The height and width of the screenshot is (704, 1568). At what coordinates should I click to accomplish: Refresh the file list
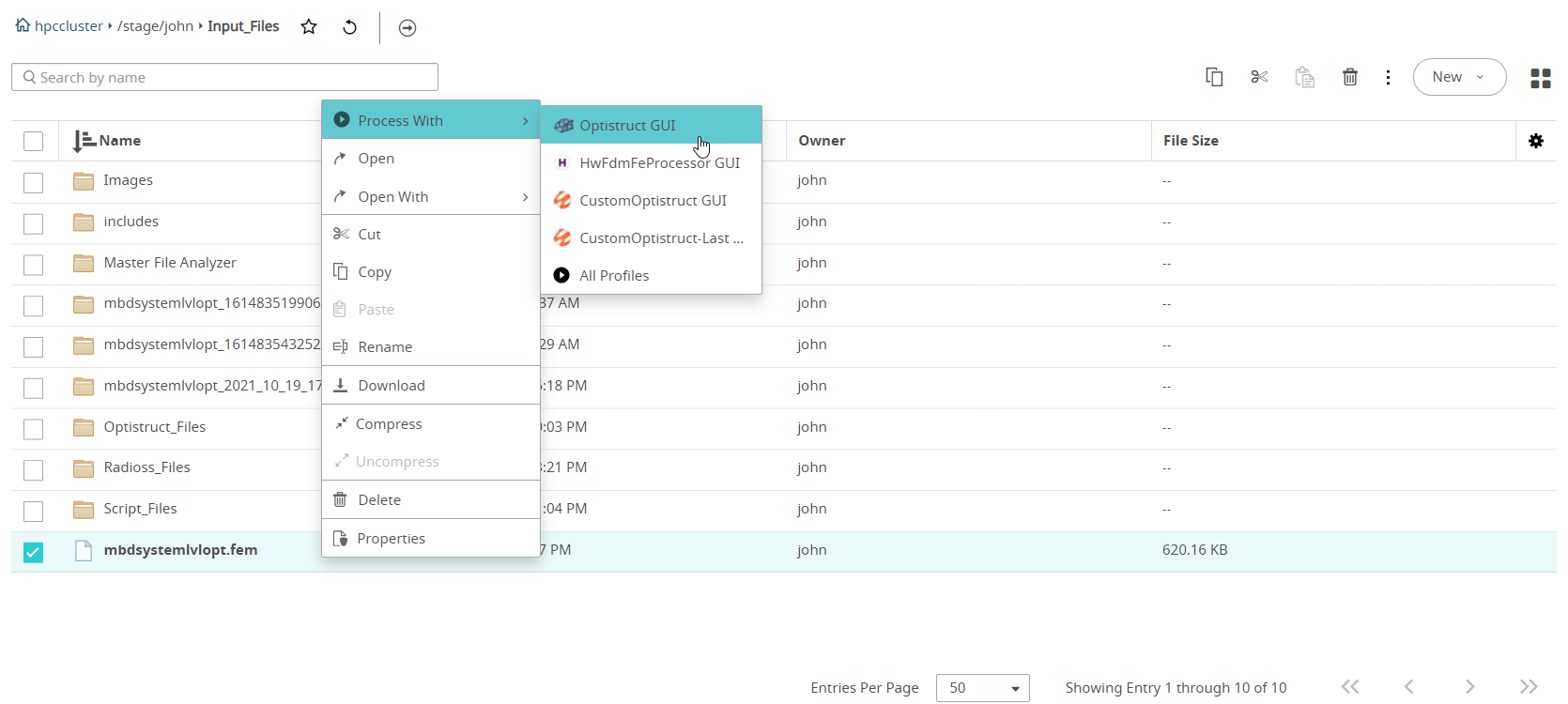tap(349, 27)
